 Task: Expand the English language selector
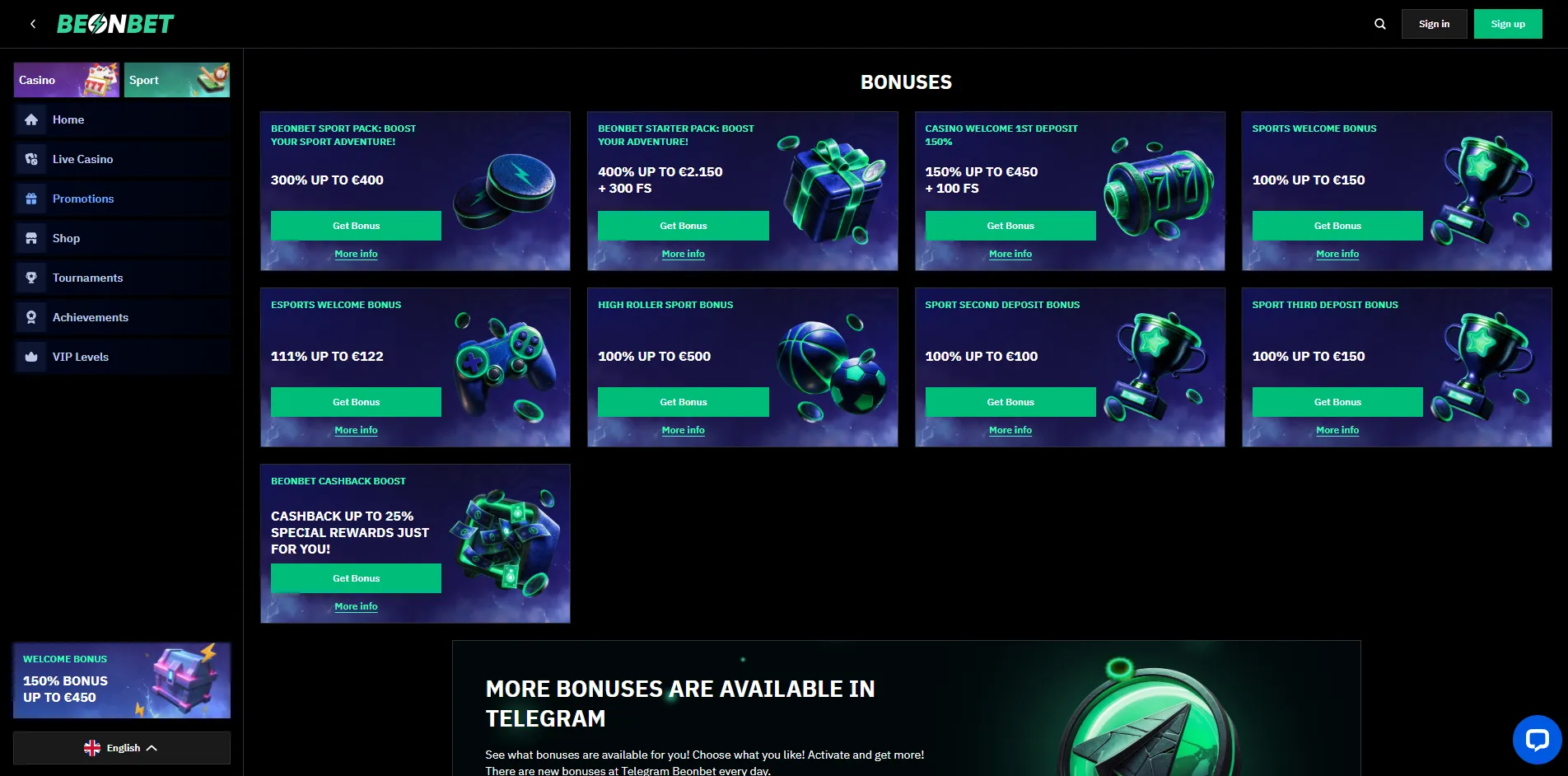click(122, 748)
